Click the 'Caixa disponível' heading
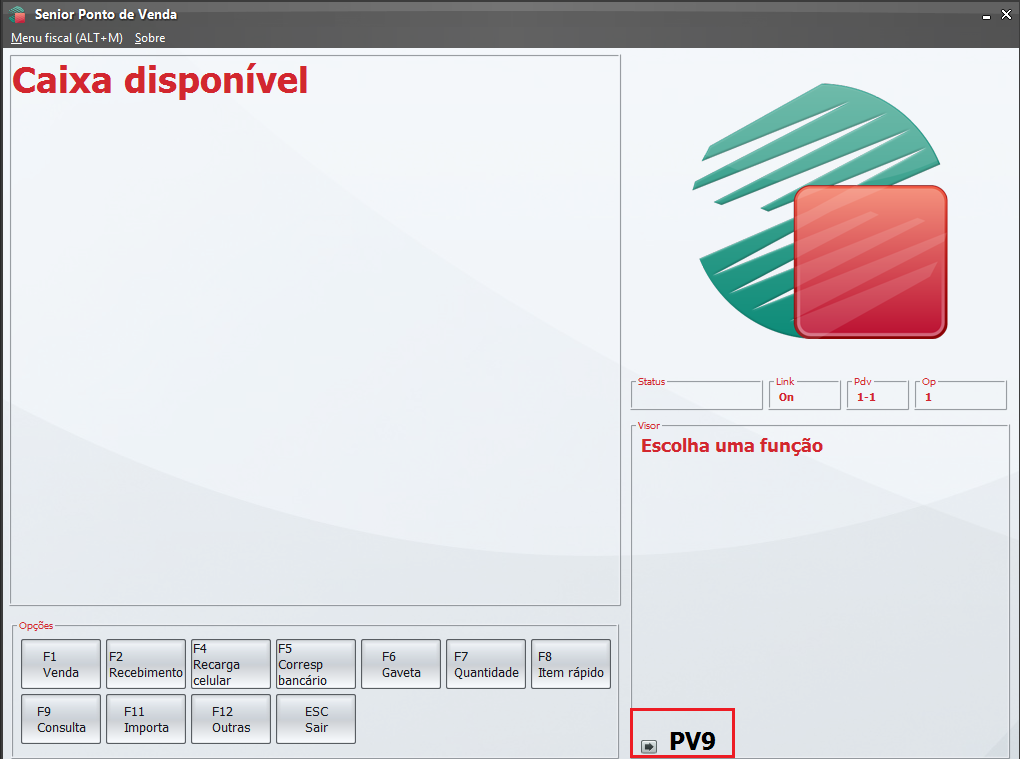This screenshot has height=759, width=1020. click(x=160, y=81)
